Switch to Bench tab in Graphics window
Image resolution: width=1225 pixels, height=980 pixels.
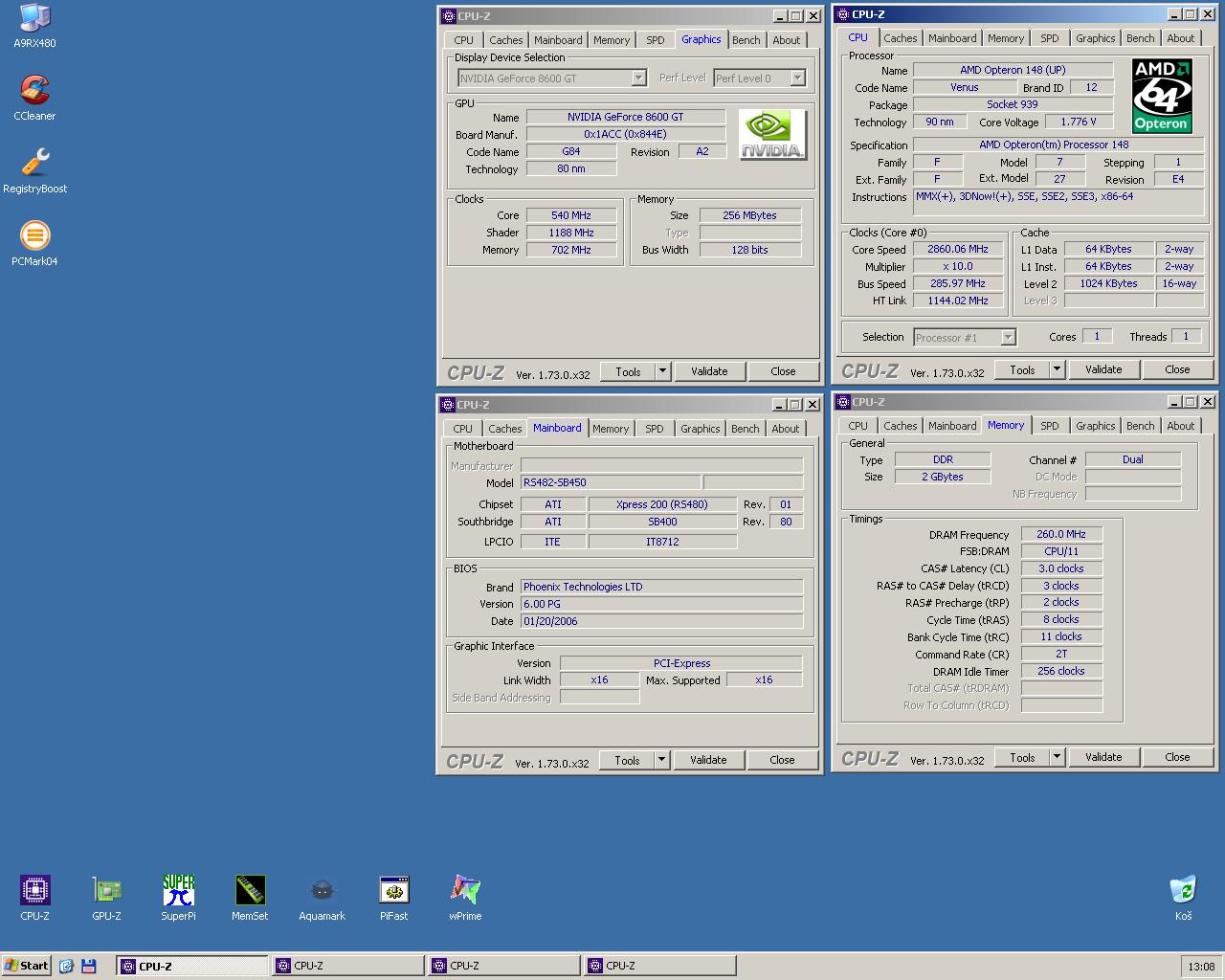(746, 40)
